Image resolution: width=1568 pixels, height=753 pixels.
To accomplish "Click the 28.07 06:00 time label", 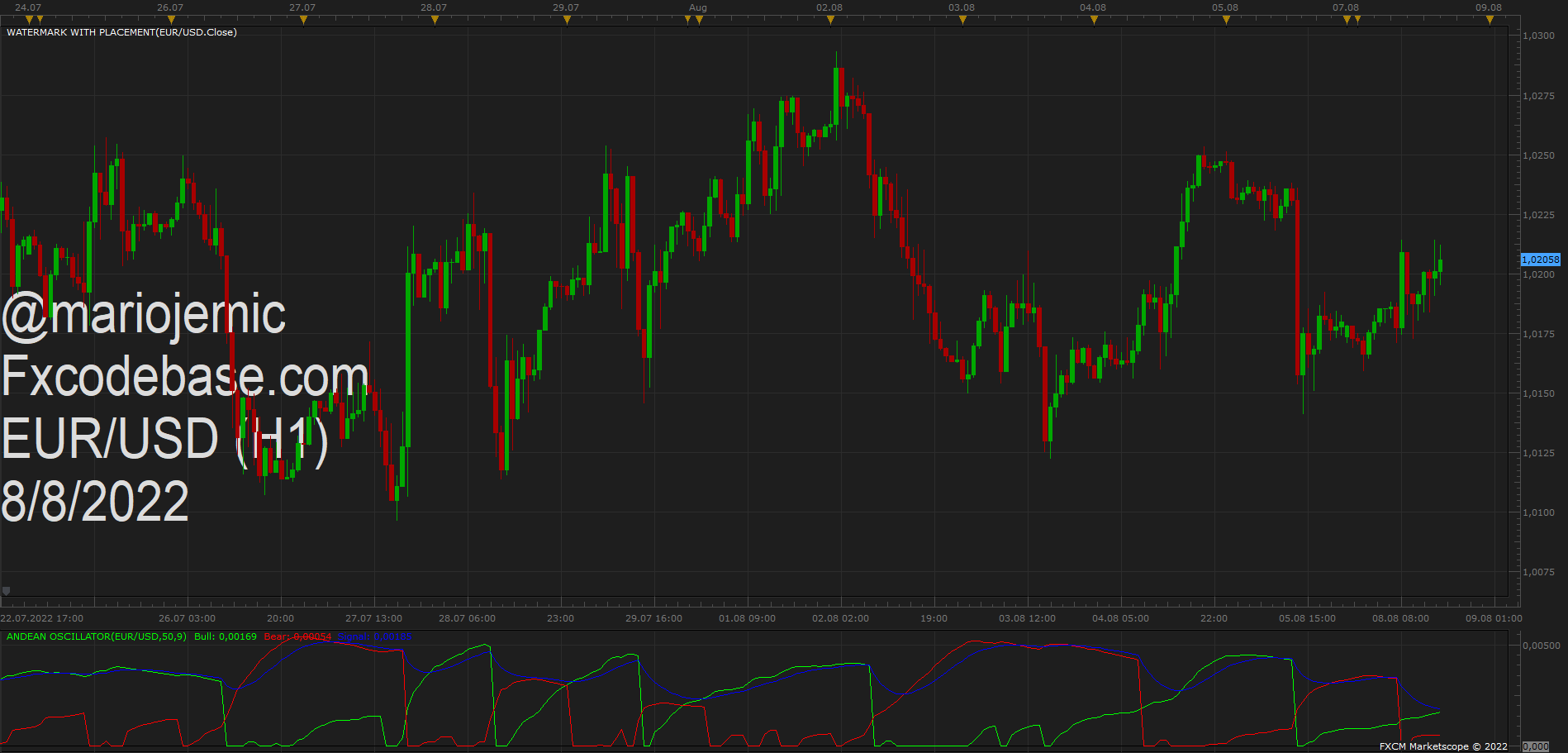I will [467, 618].
